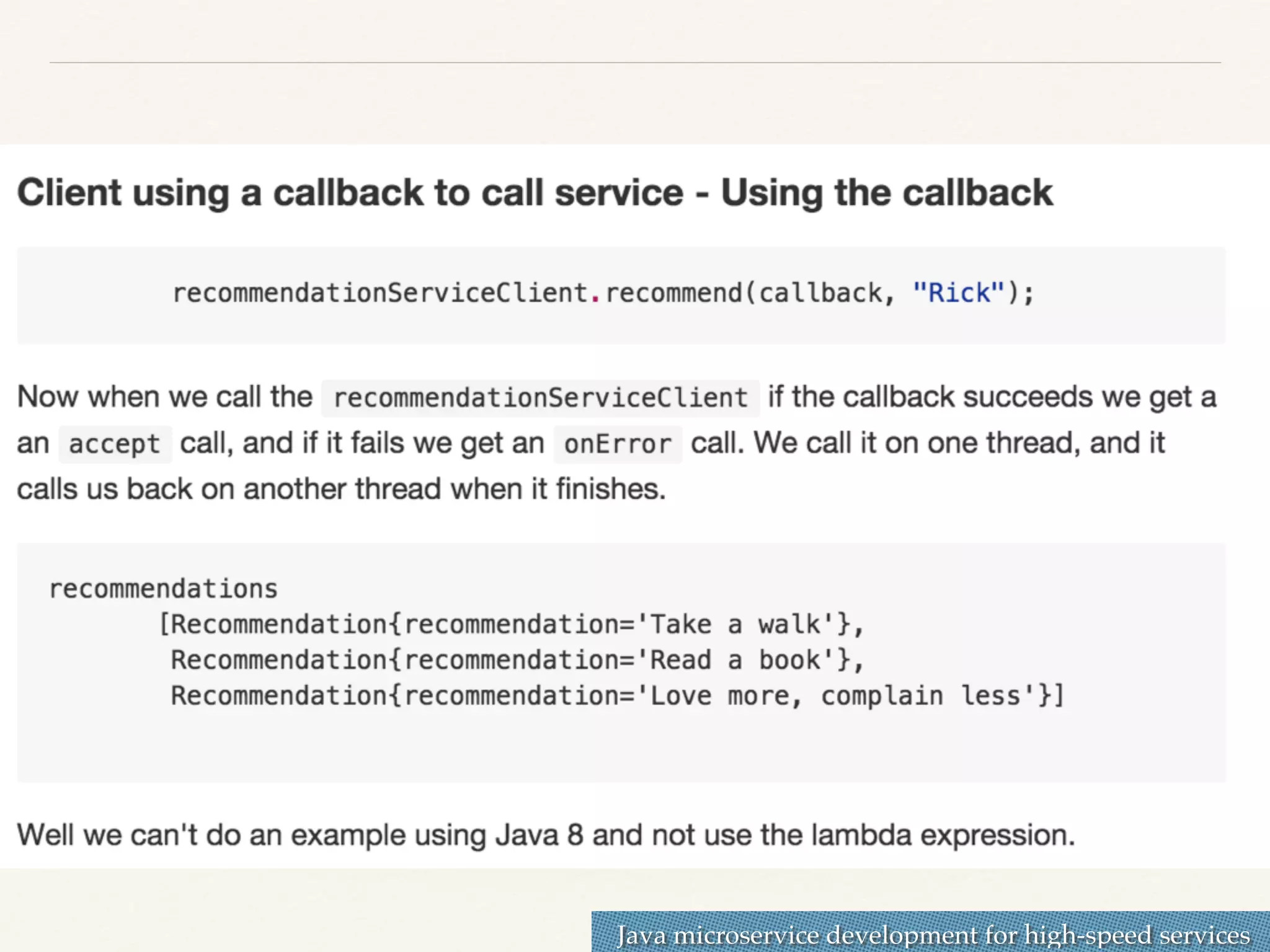Click the inline 'accept' code word
This screenshot has width=1270, height=952.
click(115, 444)
